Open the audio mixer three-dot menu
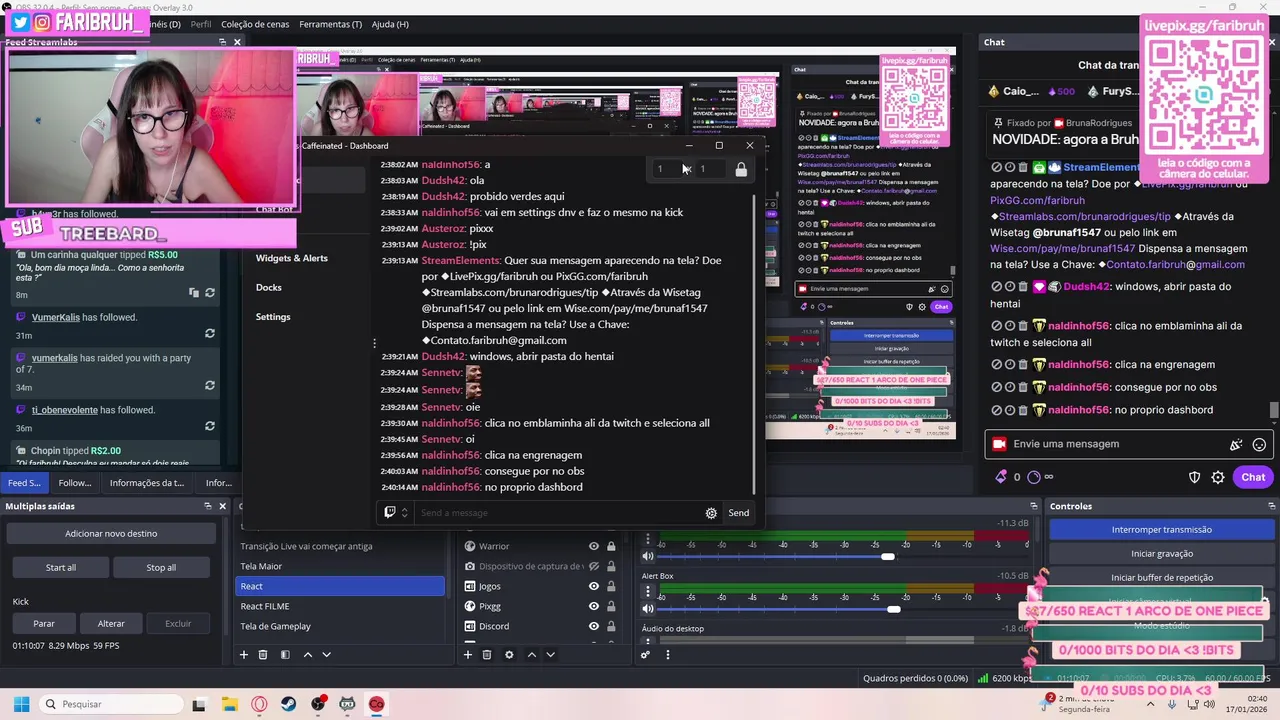Image resolution: width=1280 pixels, height=720 pixels. (x=667, y=655)
